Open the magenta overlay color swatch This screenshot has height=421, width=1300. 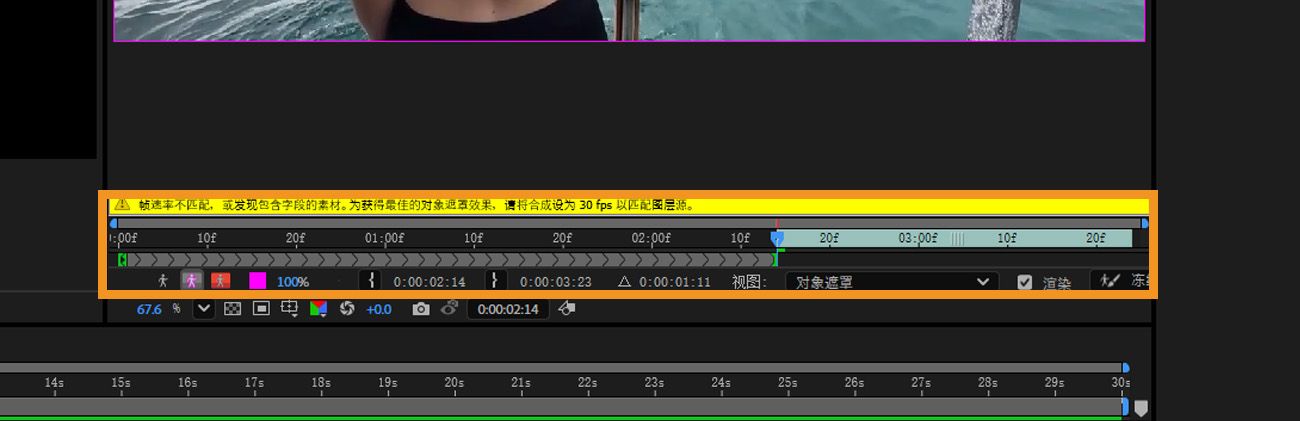coord(257,282)
